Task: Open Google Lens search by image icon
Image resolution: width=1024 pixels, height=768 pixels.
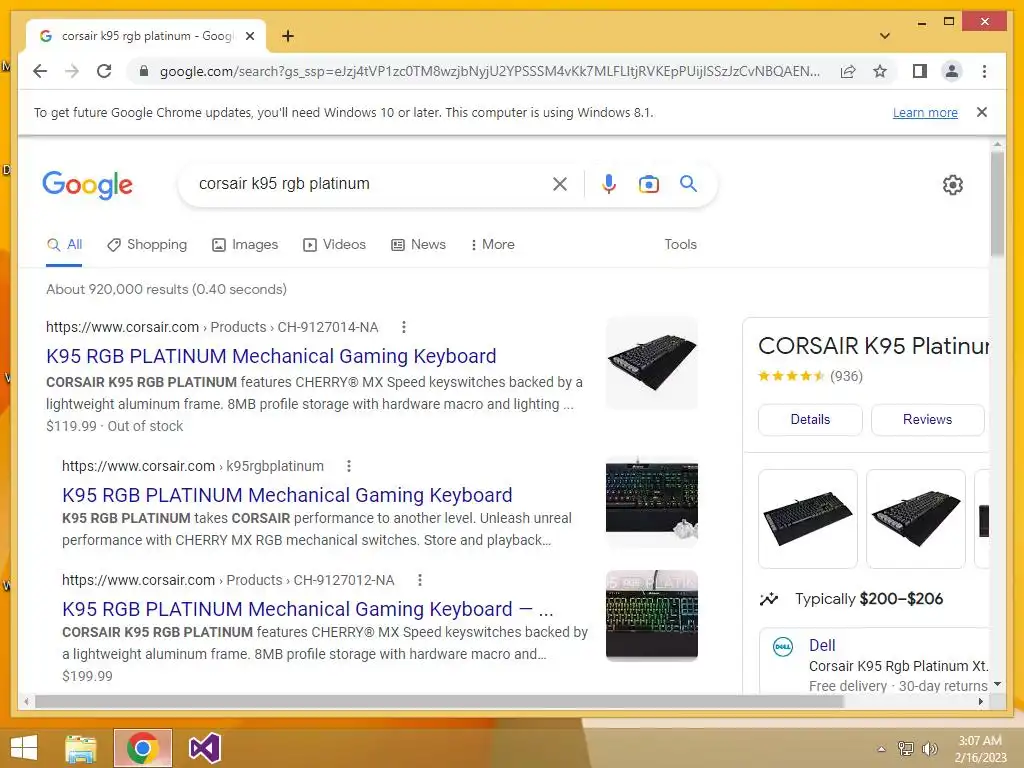Action: click(648, 184)
